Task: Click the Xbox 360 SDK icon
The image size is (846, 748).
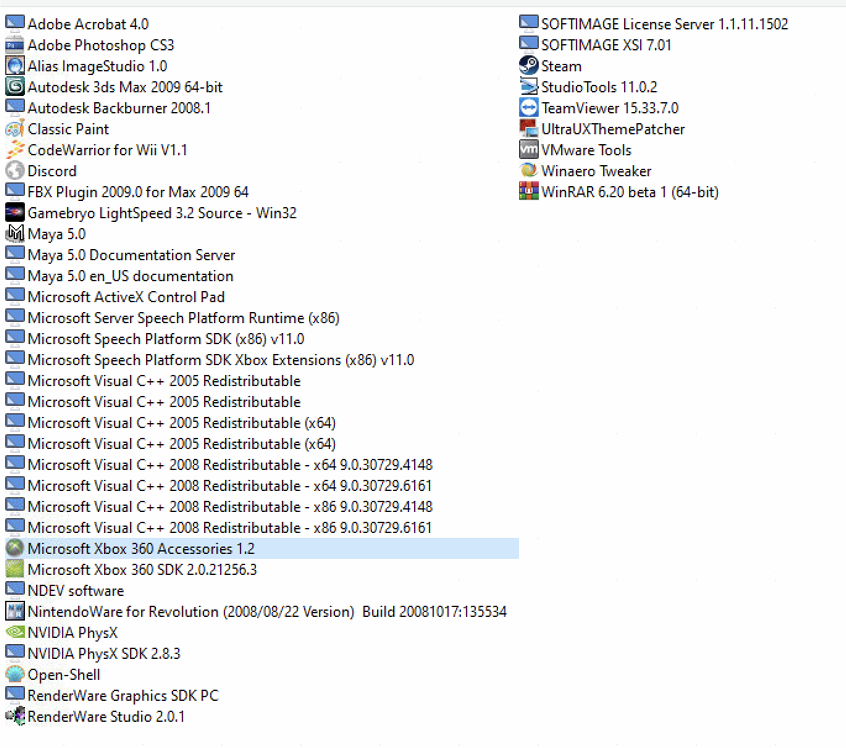Action: point(15,570)
